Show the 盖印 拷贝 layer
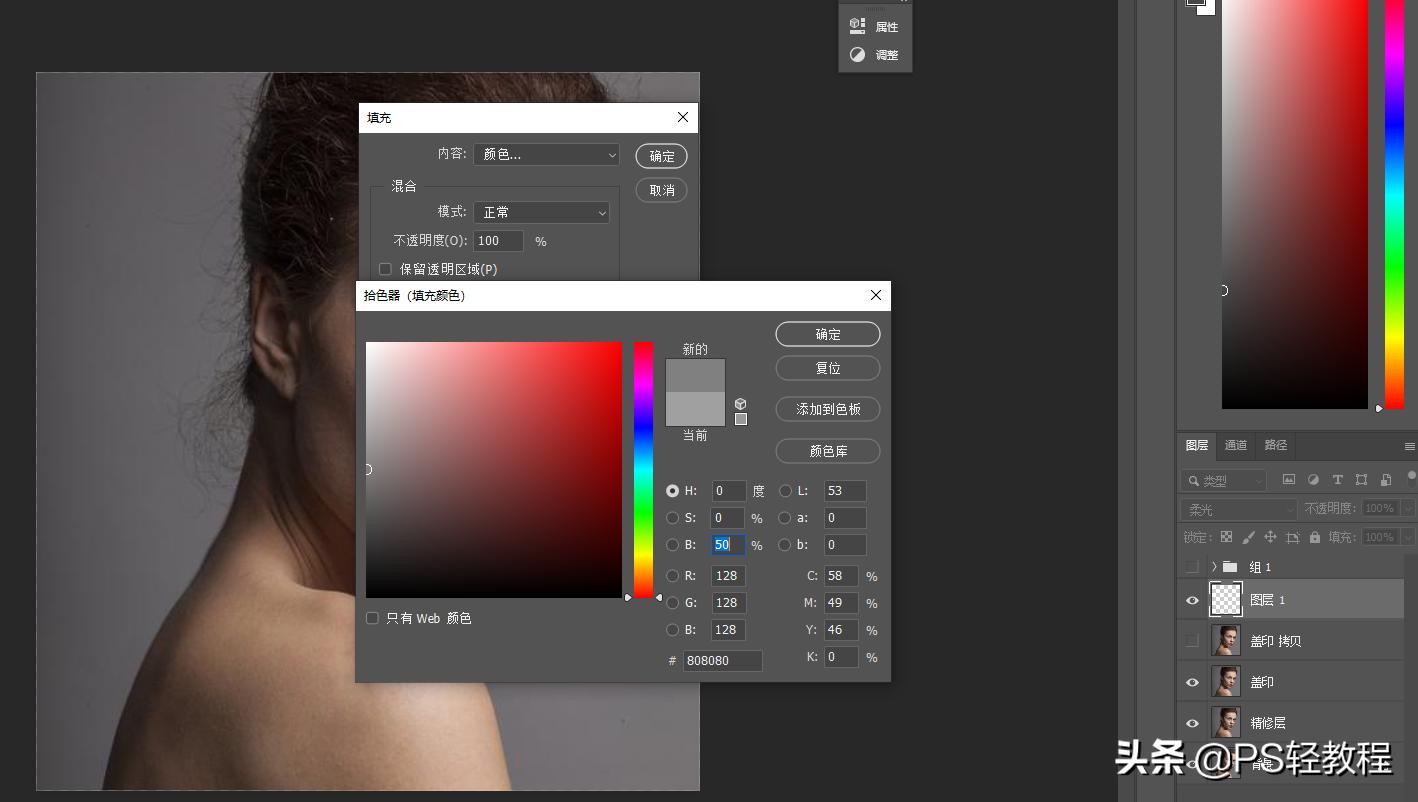Viewport: 1418px width, 802px height. coord(1192,640)
